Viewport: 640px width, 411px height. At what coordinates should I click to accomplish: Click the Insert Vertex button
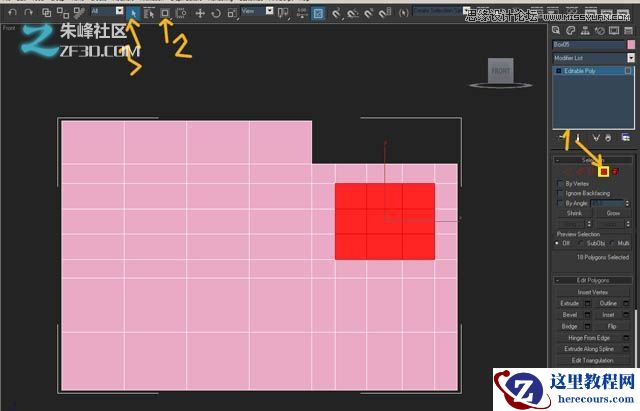pyautogui.click(x=593, y=292)
